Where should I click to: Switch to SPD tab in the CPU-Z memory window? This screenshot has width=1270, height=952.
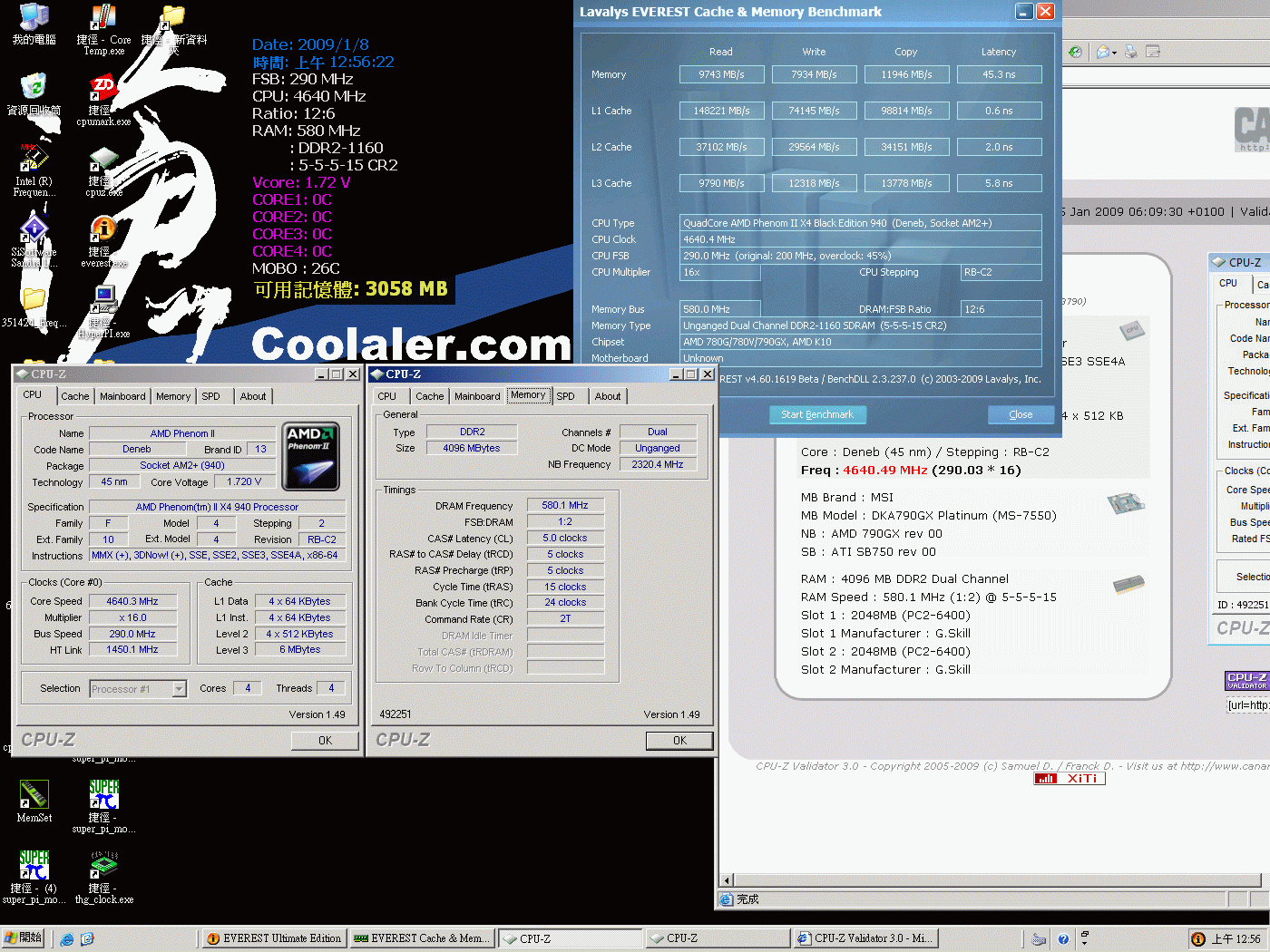pos(565,396)
